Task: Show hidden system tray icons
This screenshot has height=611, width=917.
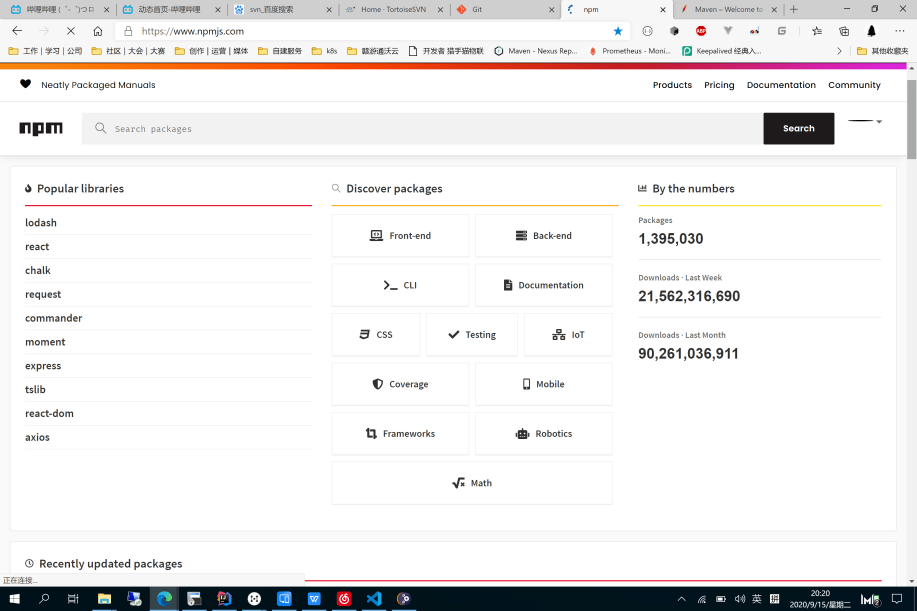Action: (x=681, y=599)
